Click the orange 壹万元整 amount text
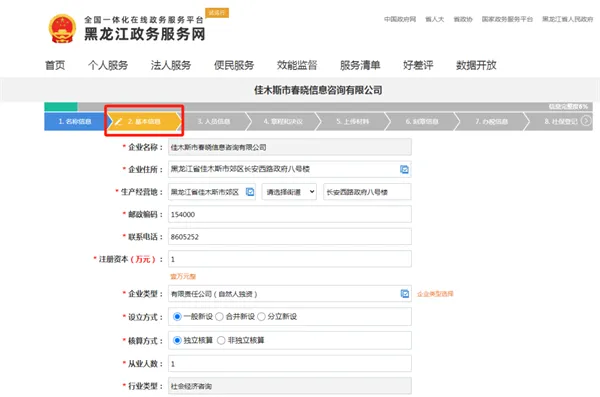 (183, 276)
